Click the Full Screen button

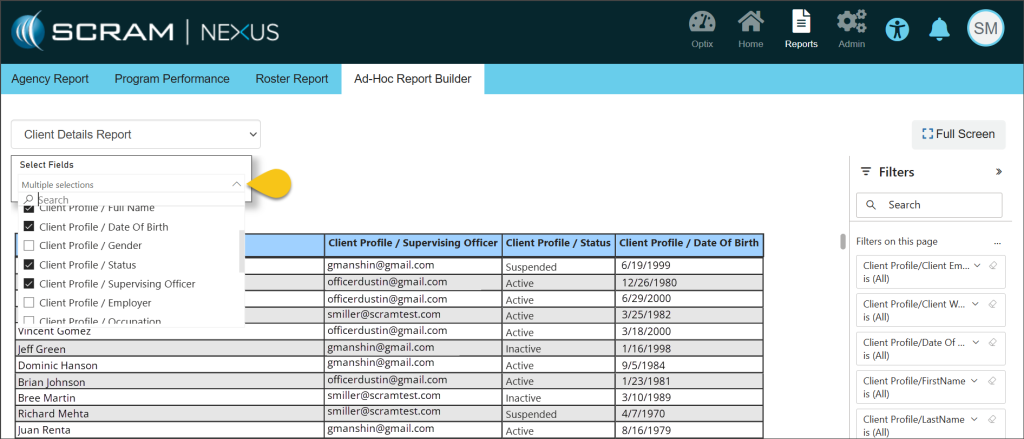[958, 134]
